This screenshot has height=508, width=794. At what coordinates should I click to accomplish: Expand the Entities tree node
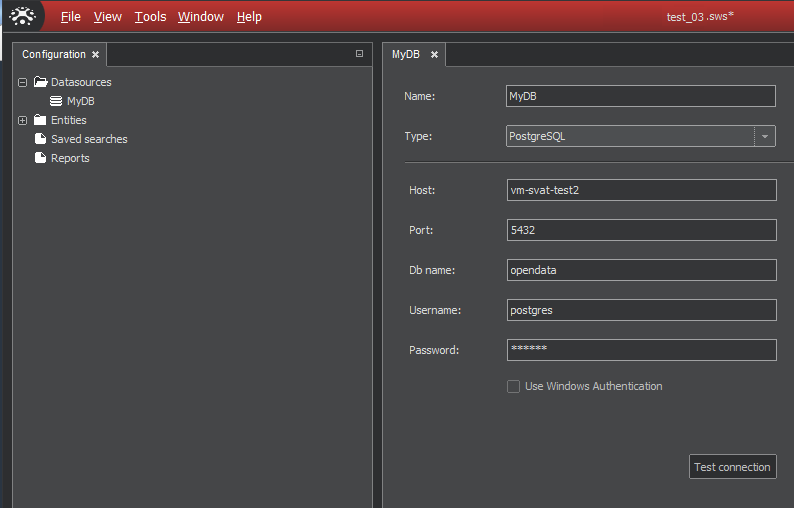[22, 121]
